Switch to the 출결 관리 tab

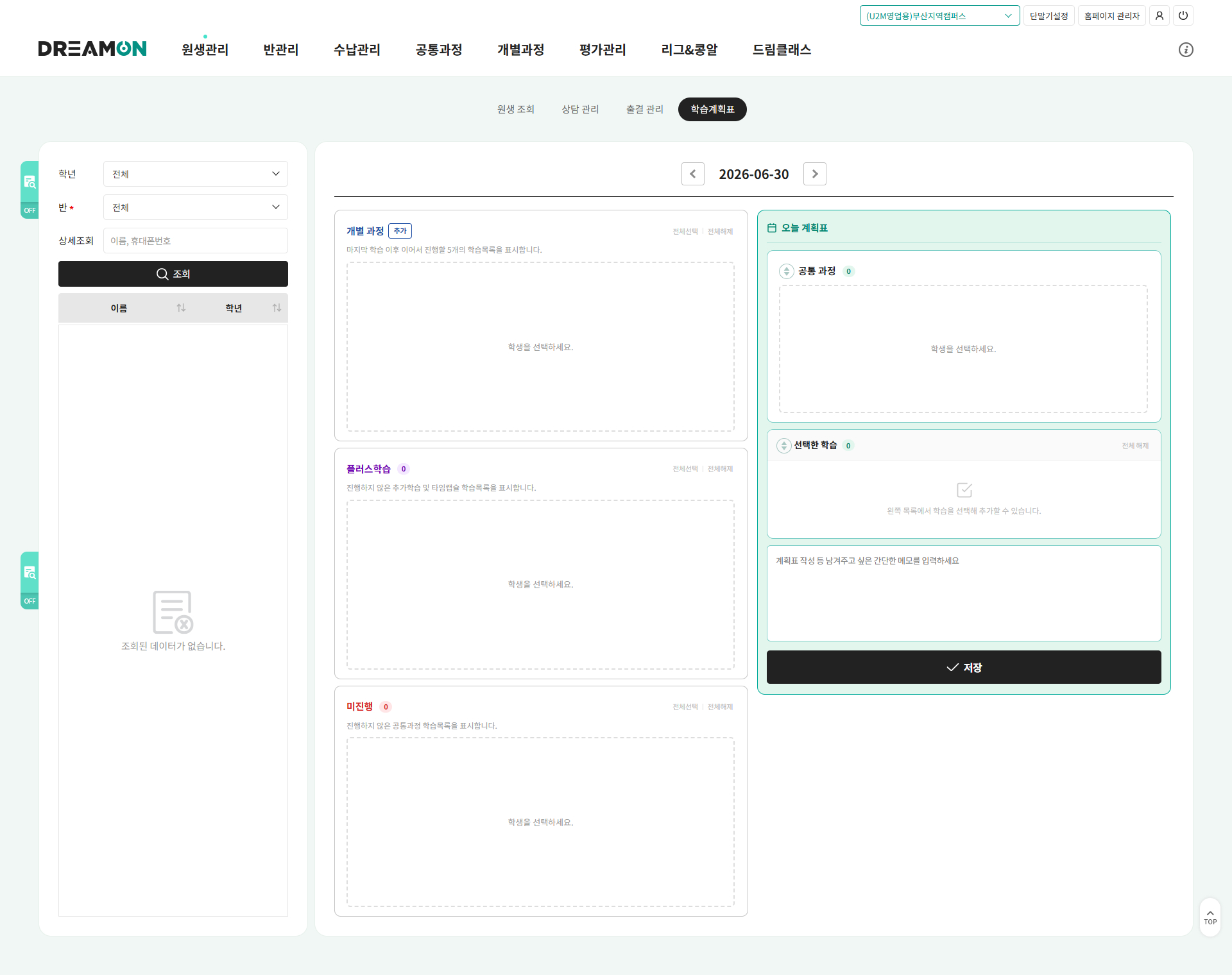(645, 109)
